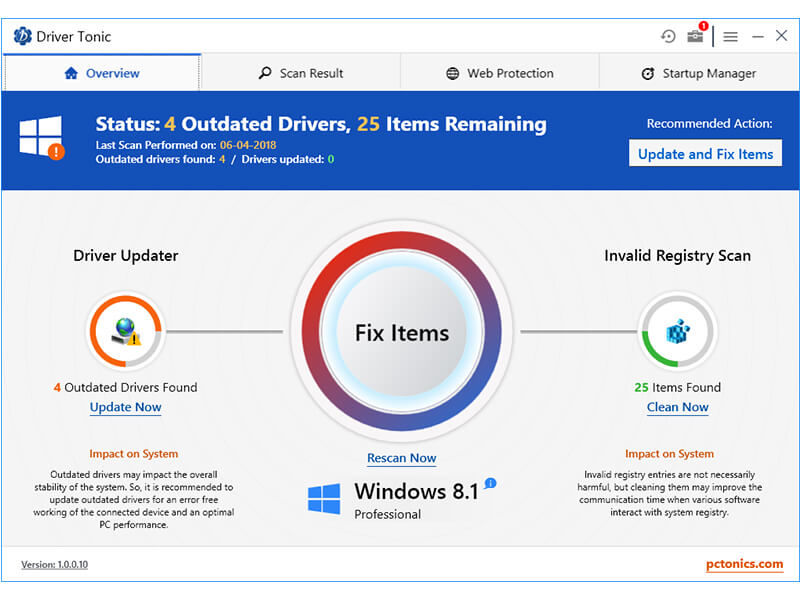Click the info icon beside Windows 8.1
The height and width of the screenshot is (600, 800).
(x=490, y=483)
